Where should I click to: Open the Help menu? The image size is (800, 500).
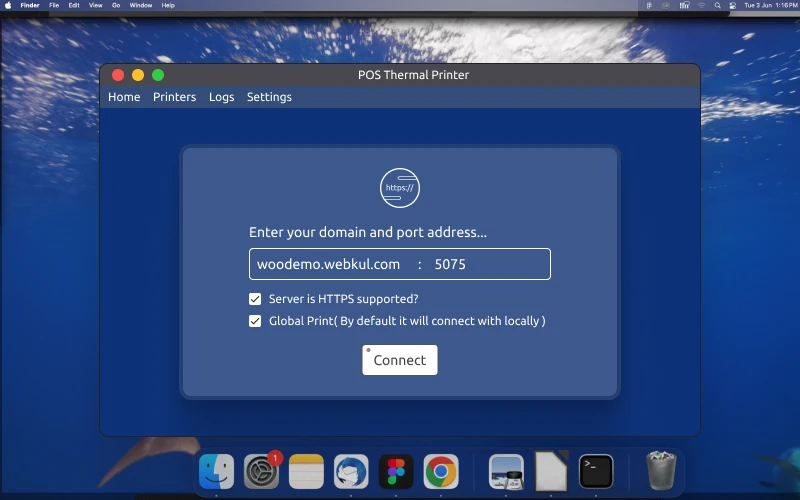click(x=168, y=5)
